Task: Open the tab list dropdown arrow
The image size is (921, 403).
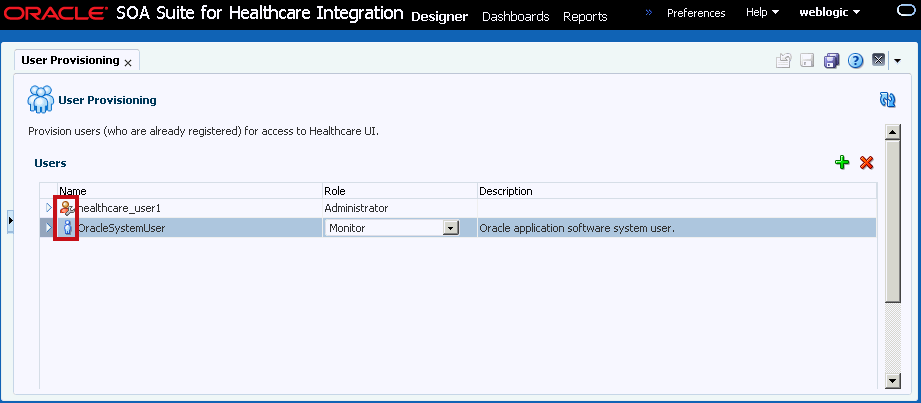Action: point(898,61)
